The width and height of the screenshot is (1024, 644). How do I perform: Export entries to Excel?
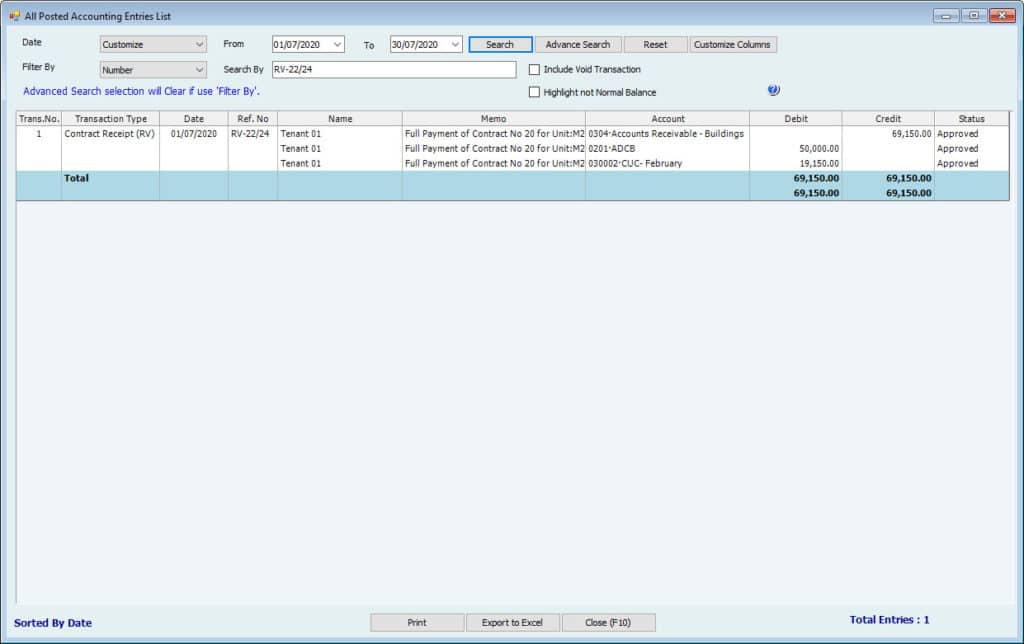(512, 622)
